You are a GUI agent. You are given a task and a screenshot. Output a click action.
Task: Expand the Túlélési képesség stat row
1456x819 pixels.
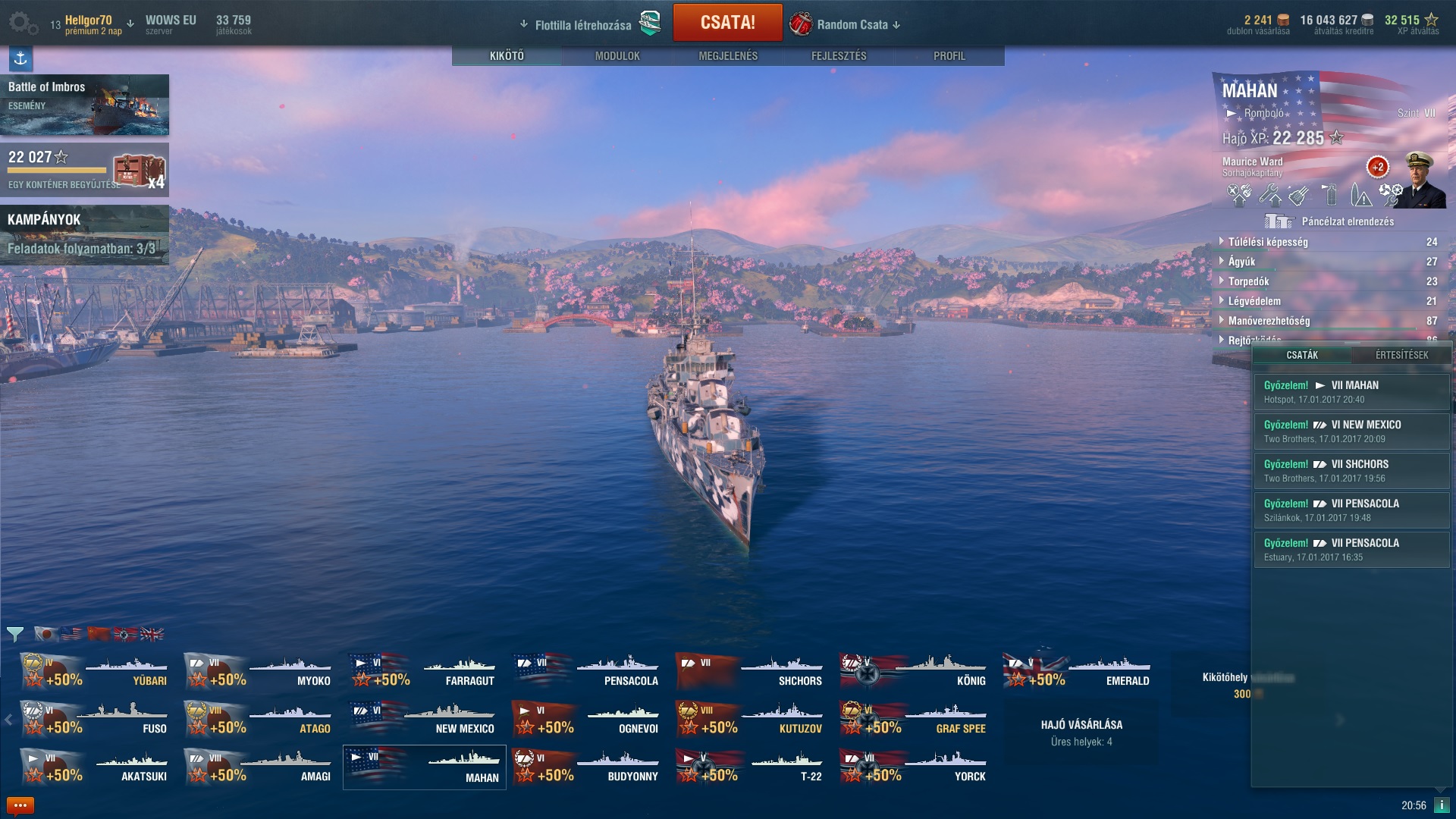1329,242
